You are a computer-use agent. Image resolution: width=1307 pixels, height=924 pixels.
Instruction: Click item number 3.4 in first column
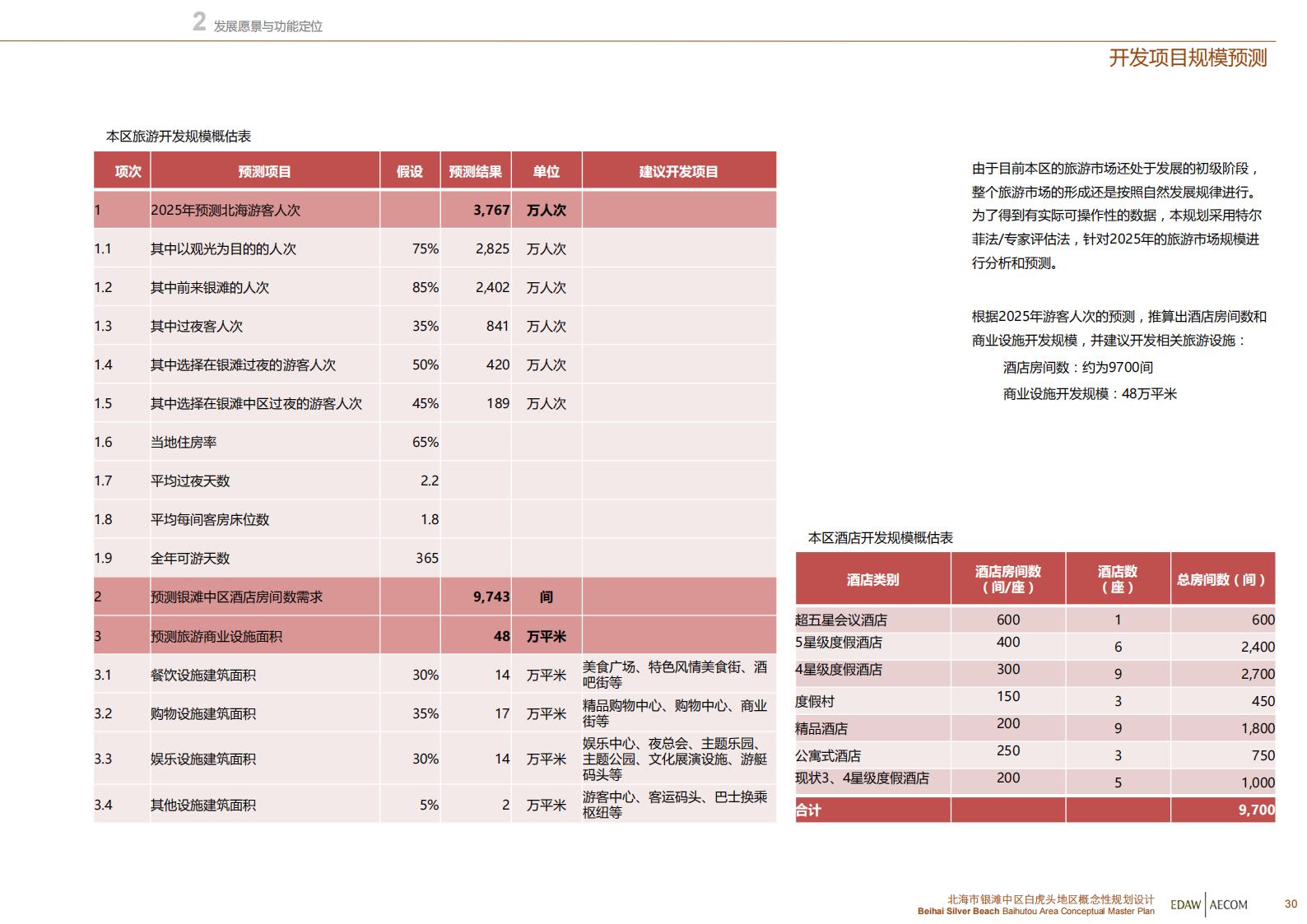coord(103,805)
